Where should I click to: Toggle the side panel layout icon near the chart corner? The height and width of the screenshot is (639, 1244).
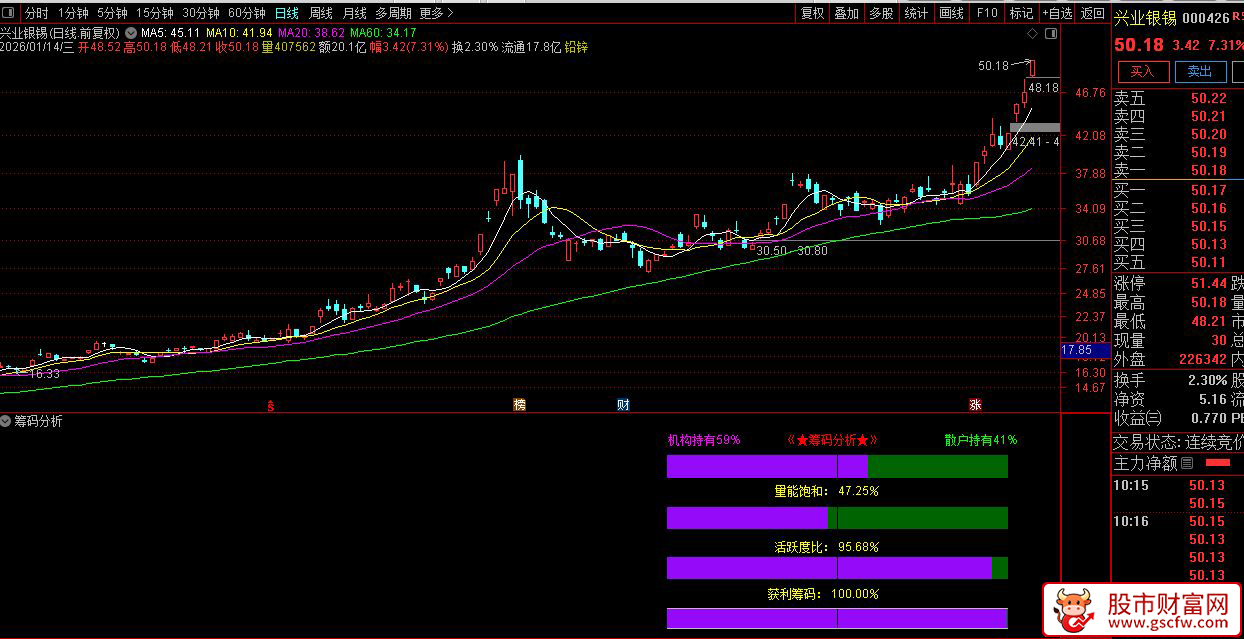1049,33
